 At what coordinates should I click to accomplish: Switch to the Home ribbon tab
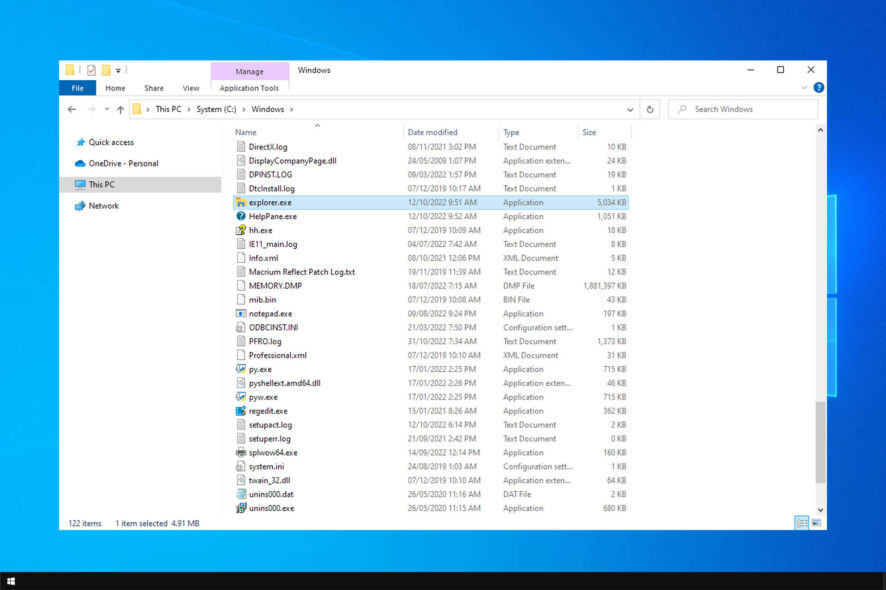pyautogui.click(x=115, y=88)
